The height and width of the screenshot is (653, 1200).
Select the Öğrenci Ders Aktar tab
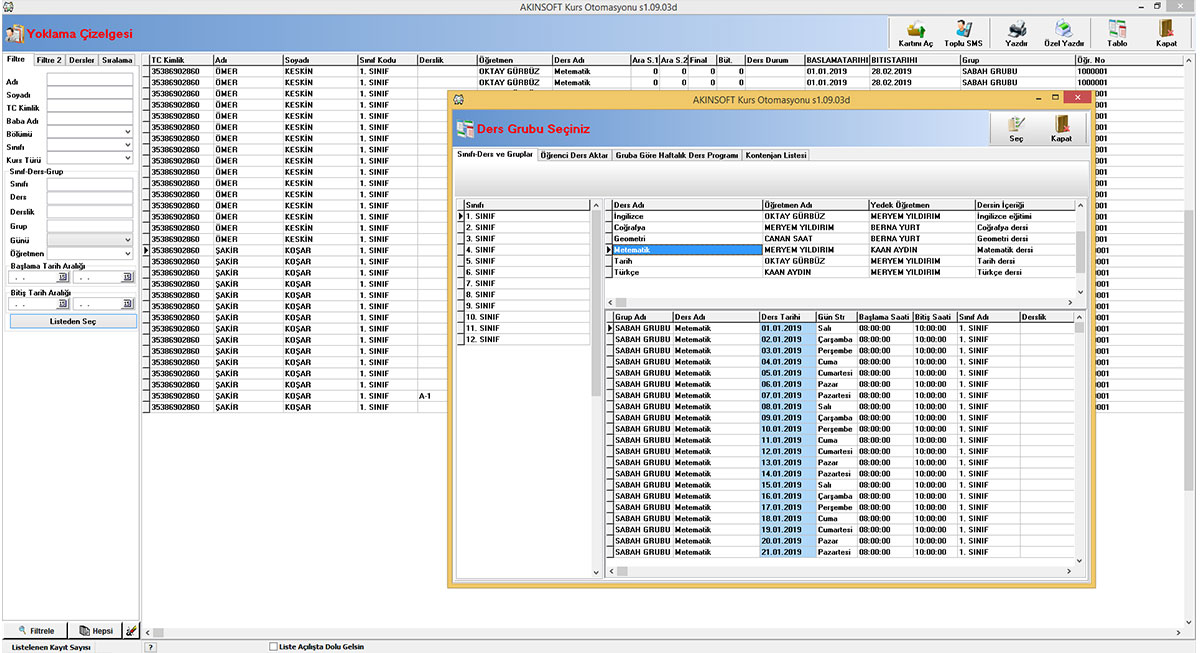[574, 156]
